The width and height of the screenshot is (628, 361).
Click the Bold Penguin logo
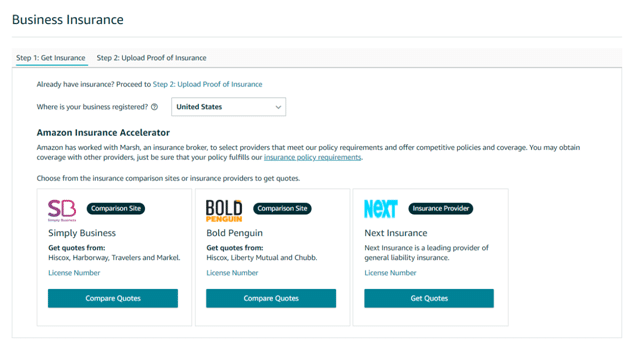pyautogui.click(x=224, y=211)
